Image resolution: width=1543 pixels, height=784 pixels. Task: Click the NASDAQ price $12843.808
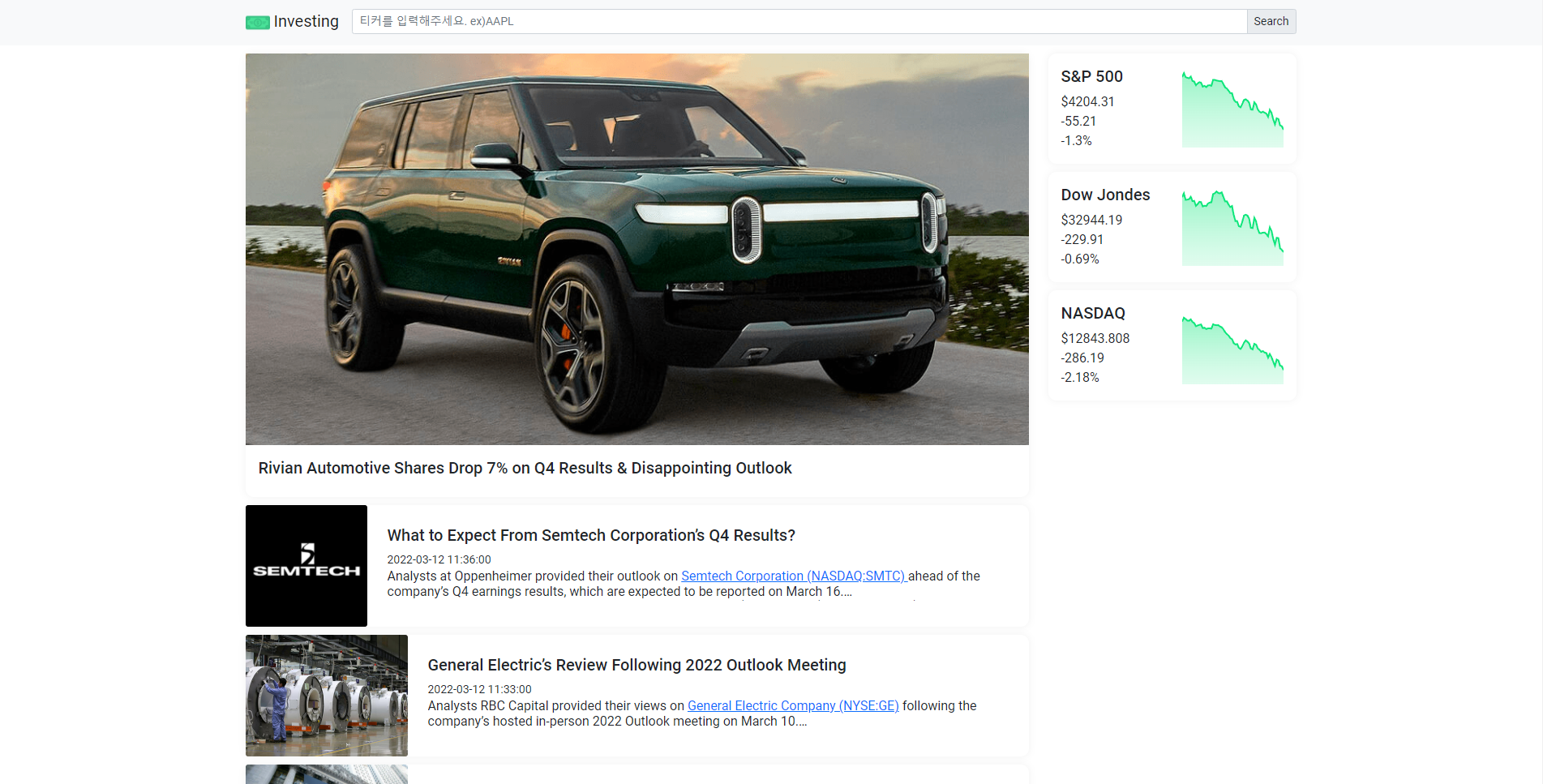click(x=1095, y=338)
